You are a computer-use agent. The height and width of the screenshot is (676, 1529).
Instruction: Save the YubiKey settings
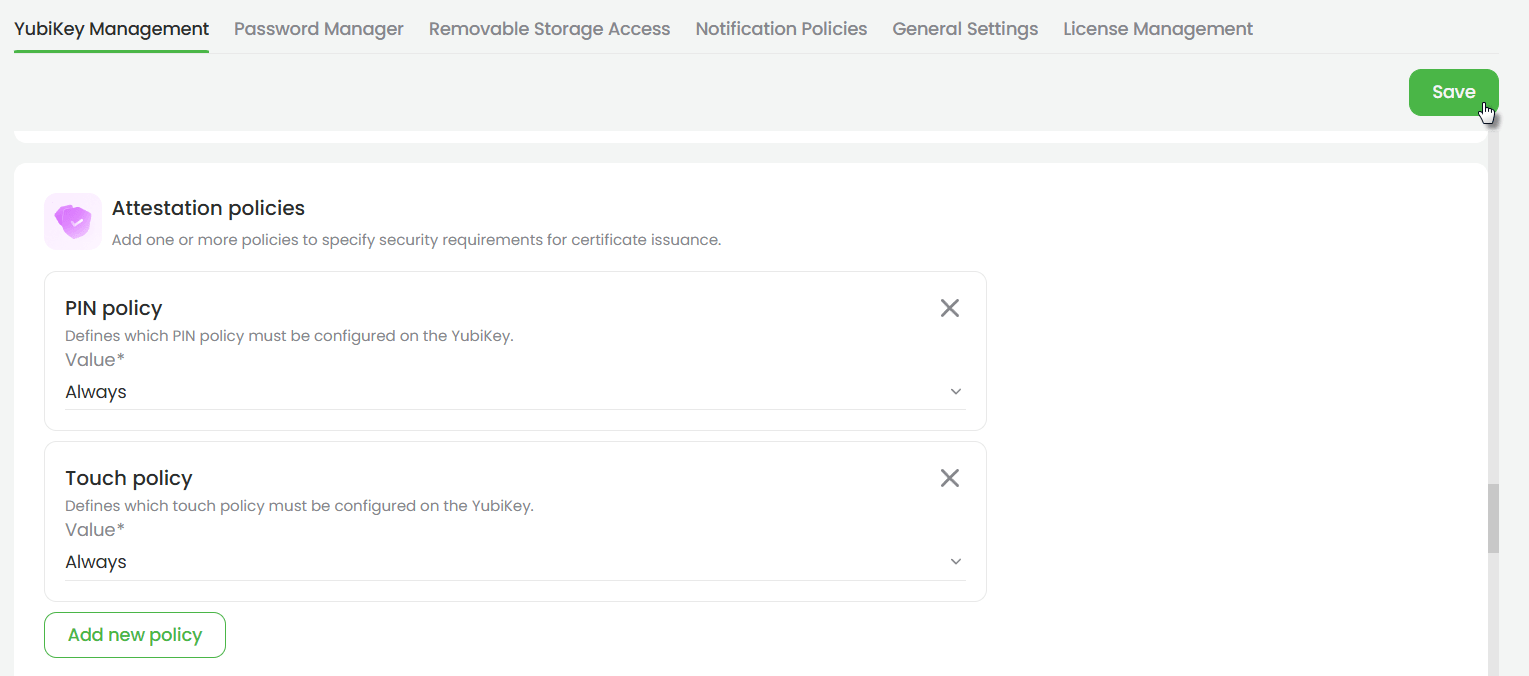[x=1454, y=92]
